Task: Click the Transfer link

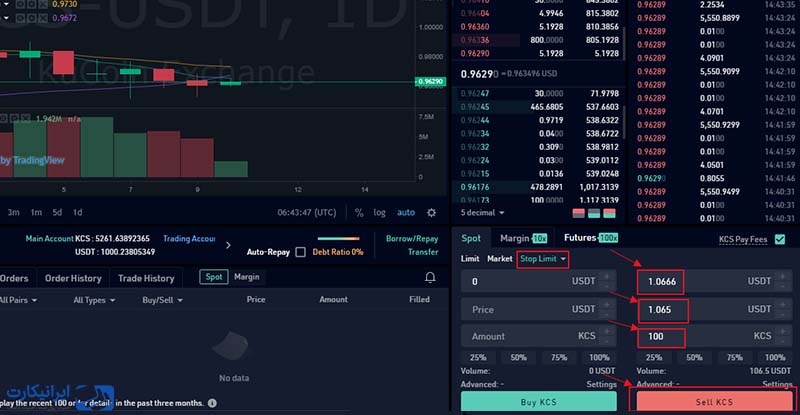Action: coord(423,252)
